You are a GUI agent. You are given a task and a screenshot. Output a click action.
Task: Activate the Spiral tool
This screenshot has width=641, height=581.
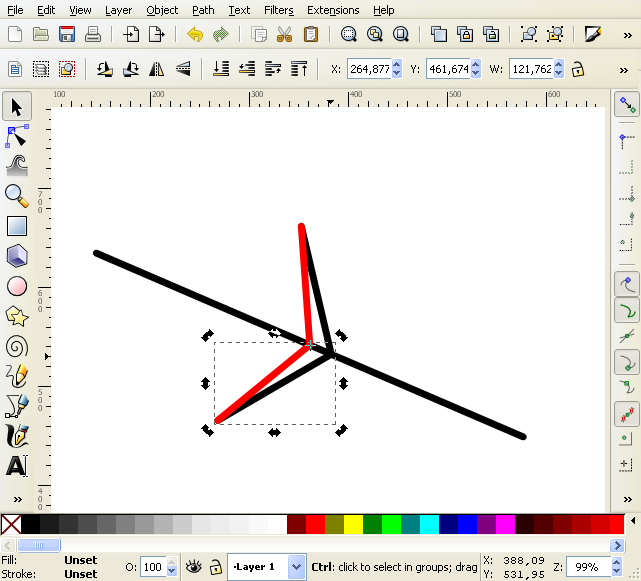(17, 347)
